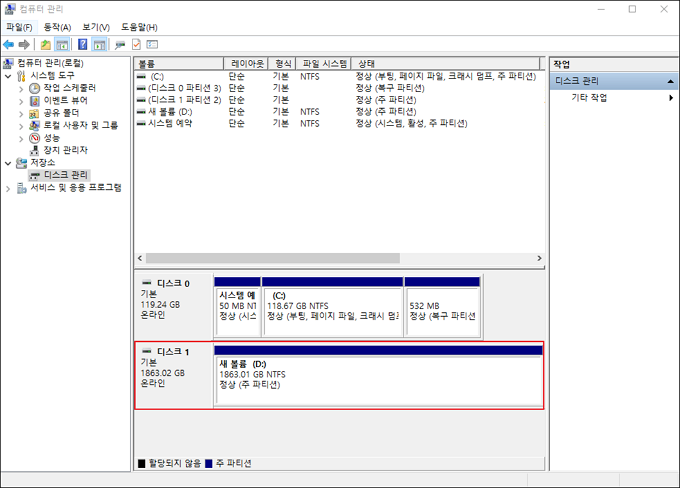
Task: Click the Up one level folder icon
Action: [46, 44]
